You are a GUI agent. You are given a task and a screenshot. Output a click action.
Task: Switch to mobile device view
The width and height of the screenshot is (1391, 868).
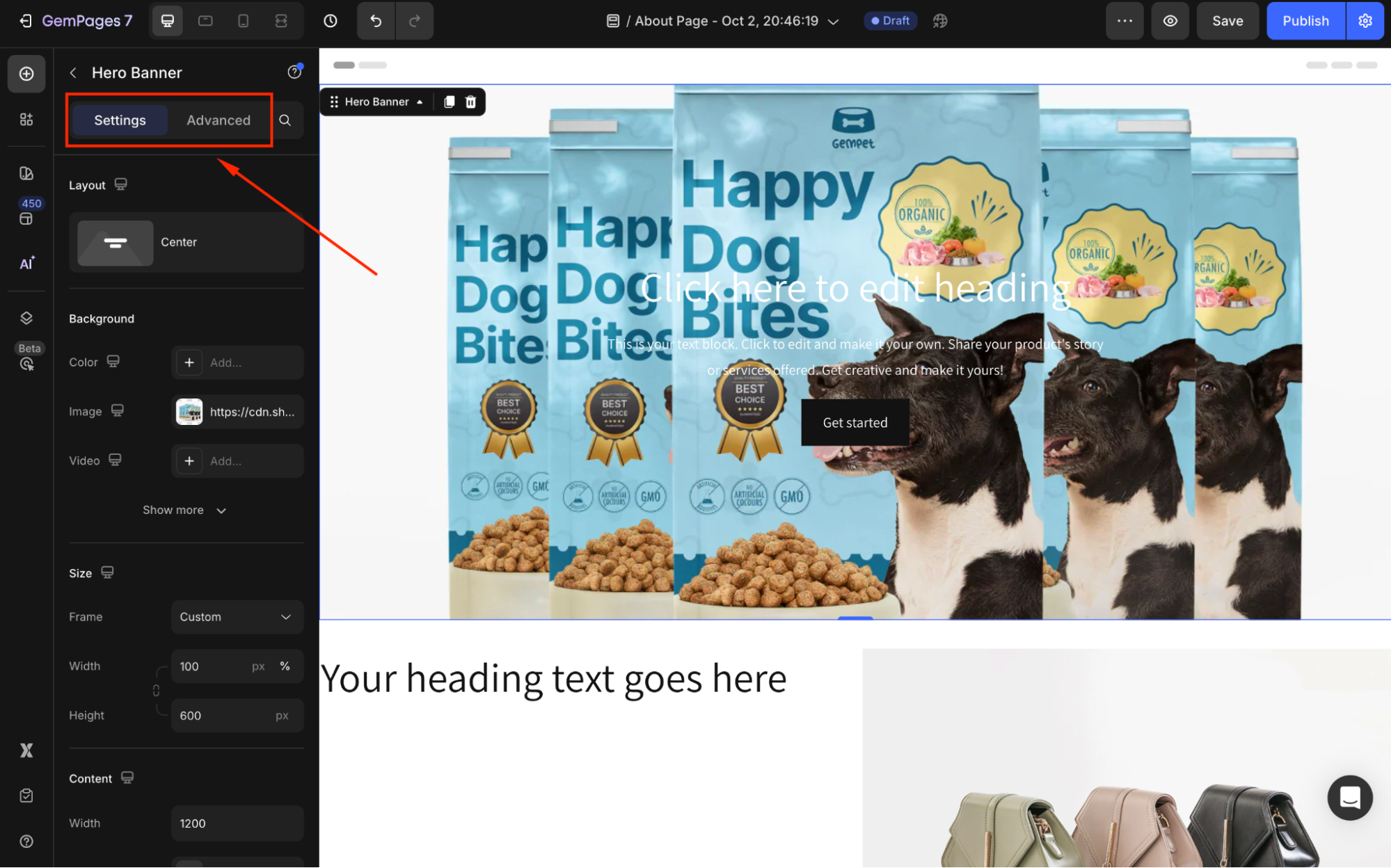(x=243, y=21)
